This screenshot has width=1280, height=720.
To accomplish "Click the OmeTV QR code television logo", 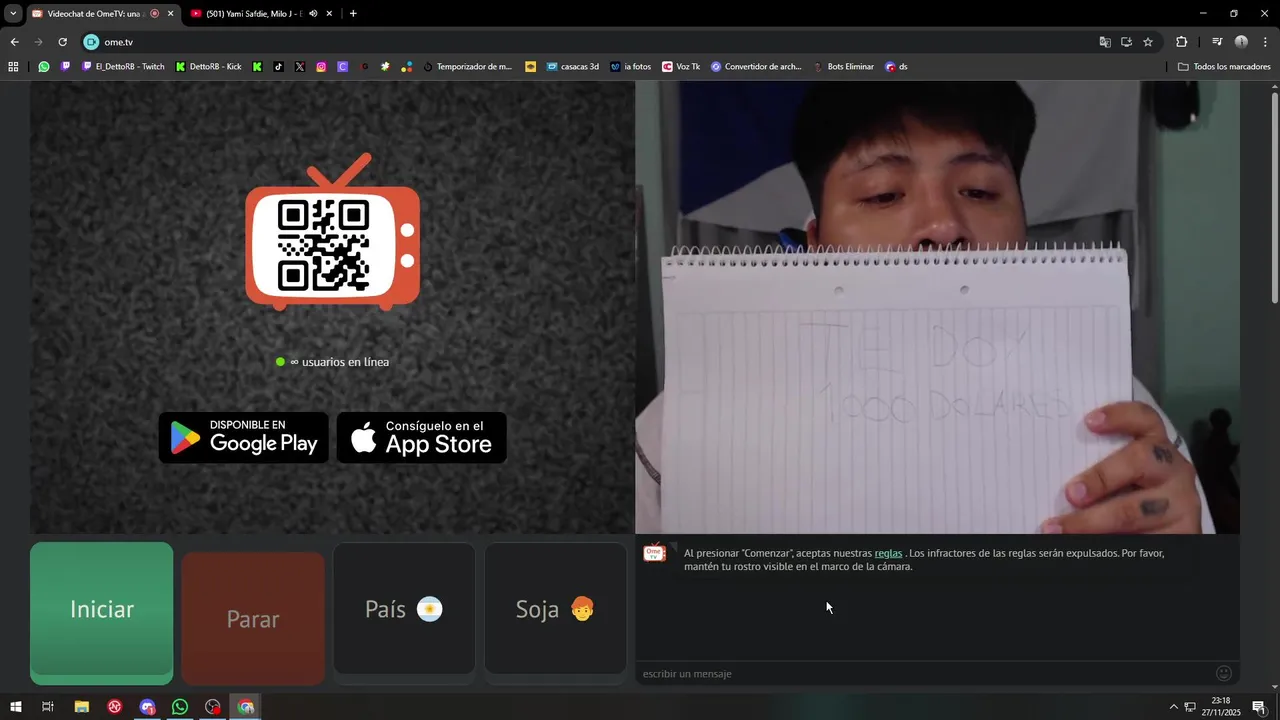I will (x=333, y=232).
